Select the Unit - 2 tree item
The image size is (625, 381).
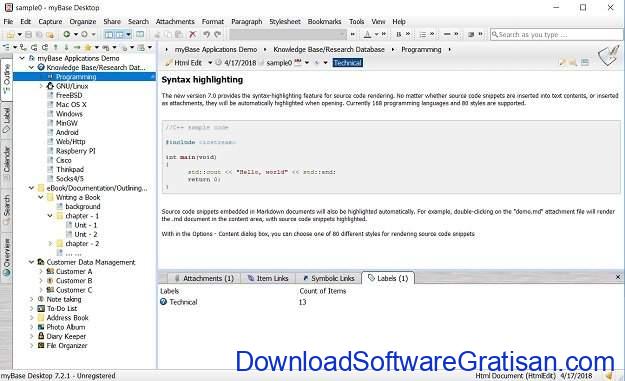point(86,234)
